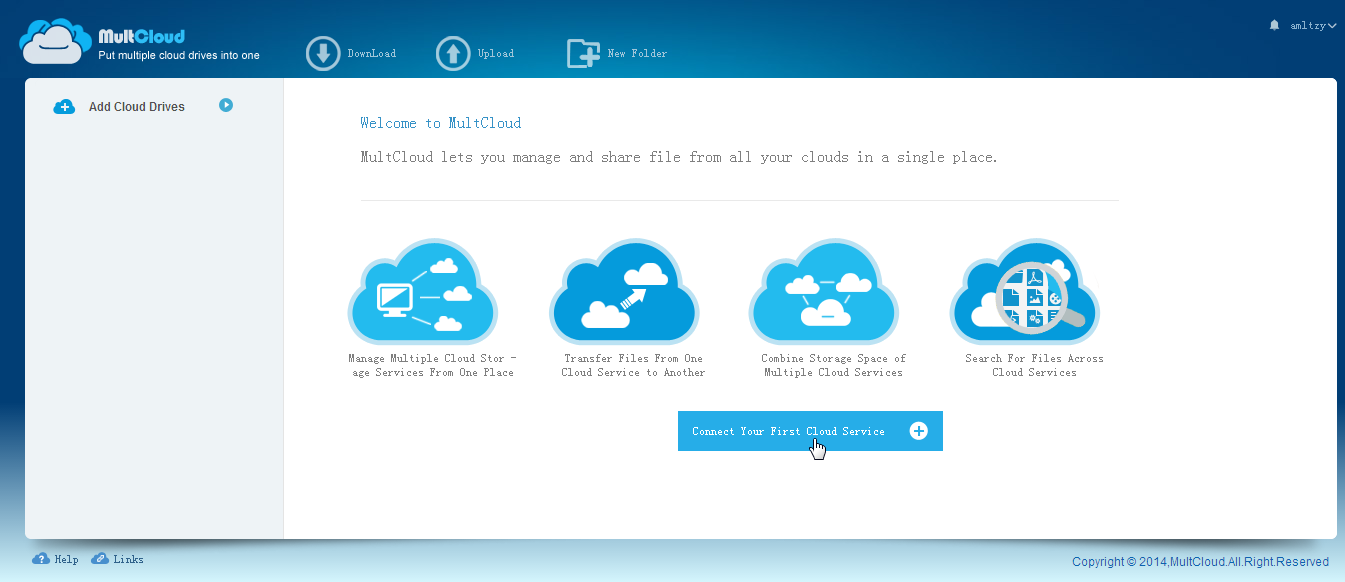Click the Combine Storage Space cloud image
Viewport: 1345px width, 582px height.
(824, 292)
